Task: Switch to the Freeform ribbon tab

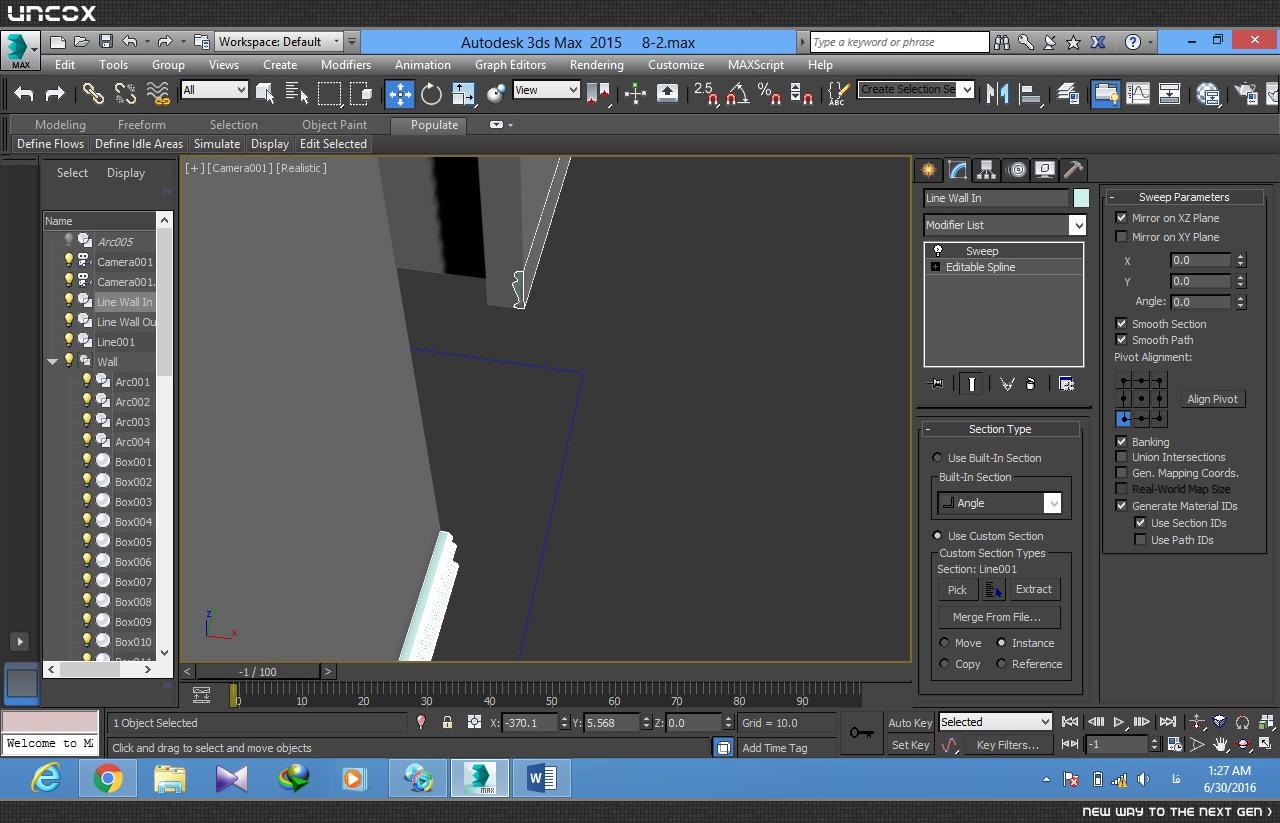Action: point(142,125)
